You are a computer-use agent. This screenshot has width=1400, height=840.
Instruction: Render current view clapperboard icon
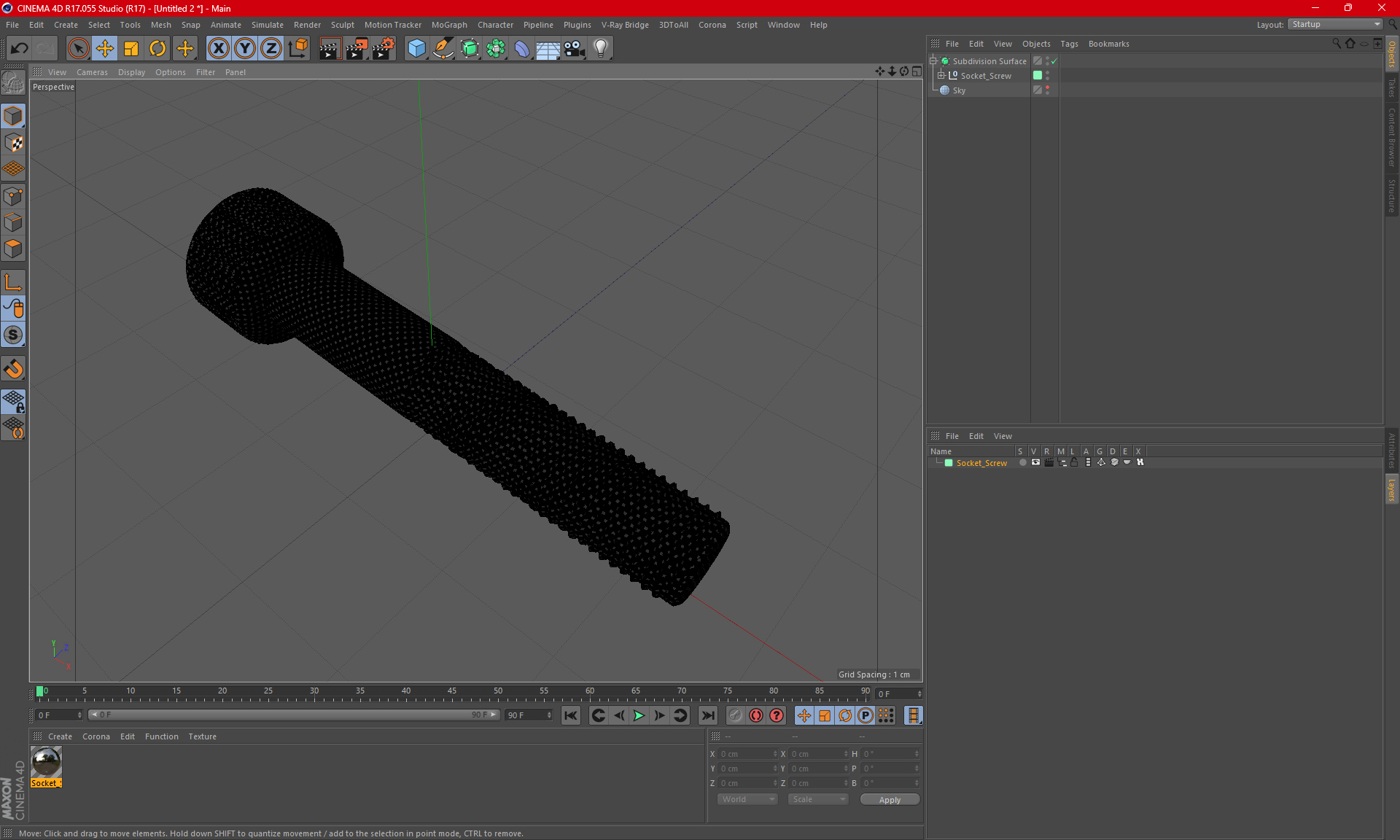[330, 49]
